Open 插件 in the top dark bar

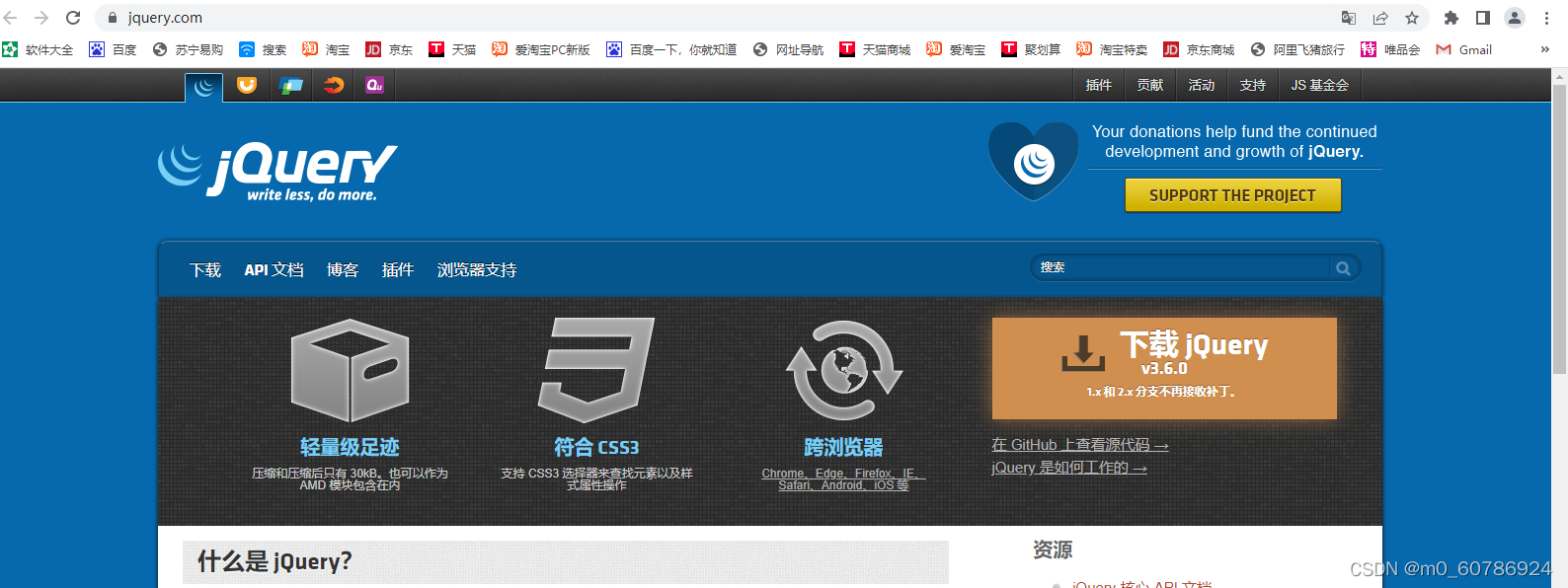(x=1099, y=85)
